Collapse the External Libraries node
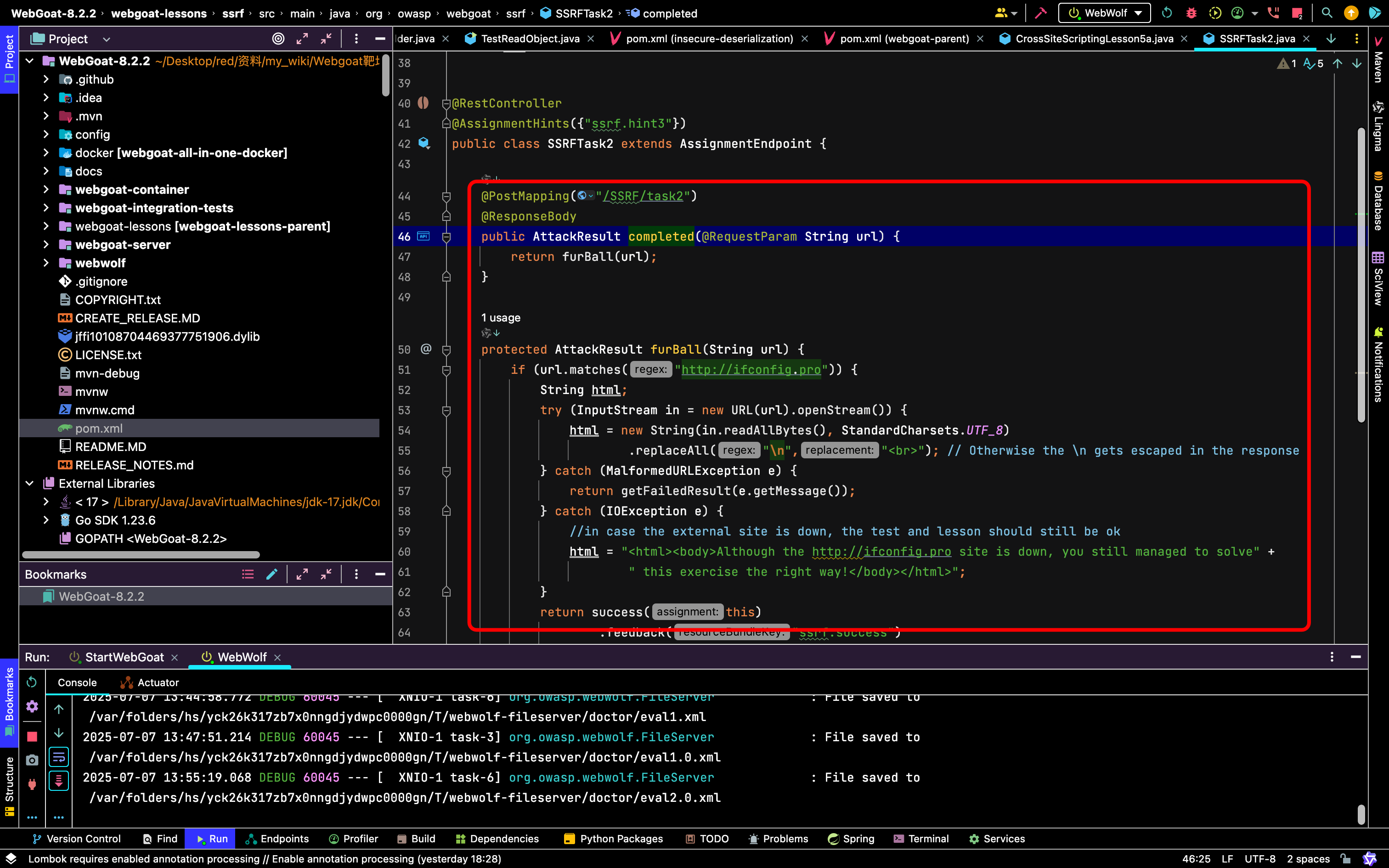Image resolution: width=1389 pixels, height=868 pixels. (x=30, y=483)
